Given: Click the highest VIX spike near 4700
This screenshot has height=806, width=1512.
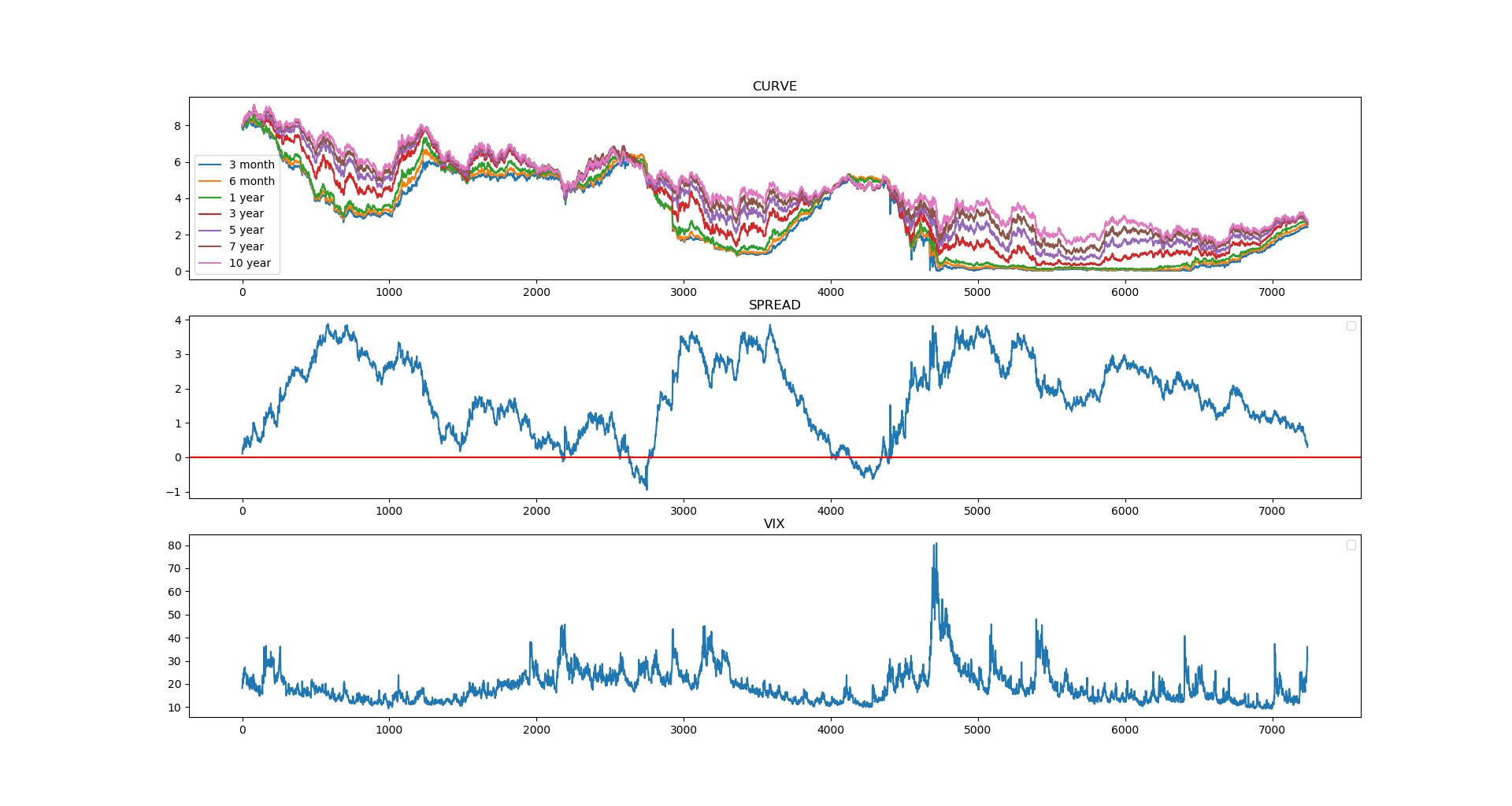Looking at the screenshot, I should coord(936,545).
